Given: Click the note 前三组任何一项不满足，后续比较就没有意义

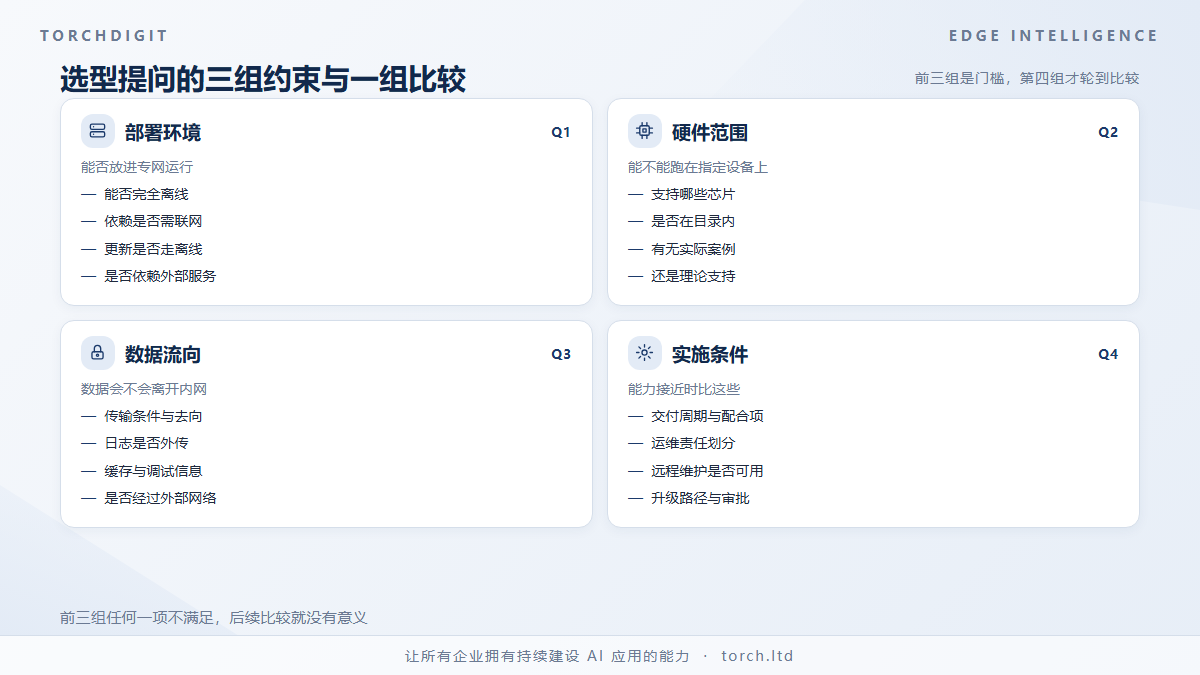Looking at the screenshot, I should [x=214, y=618].
